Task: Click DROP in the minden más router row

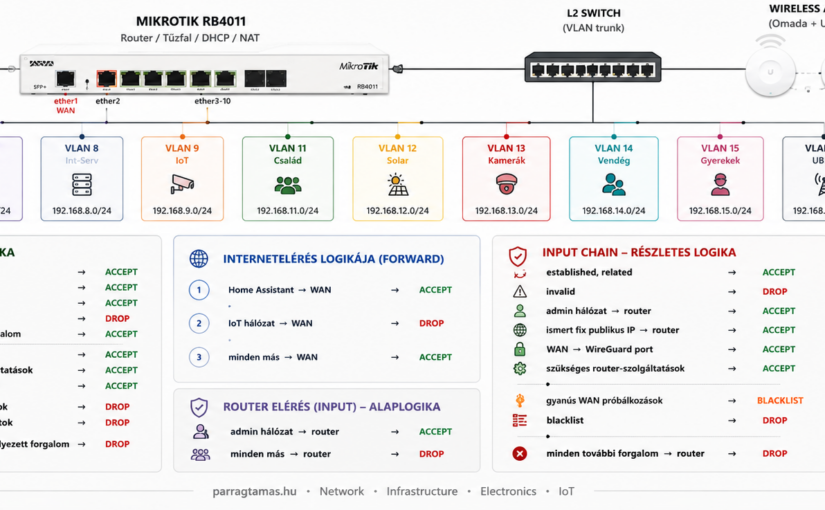Action: pos(431,454)
